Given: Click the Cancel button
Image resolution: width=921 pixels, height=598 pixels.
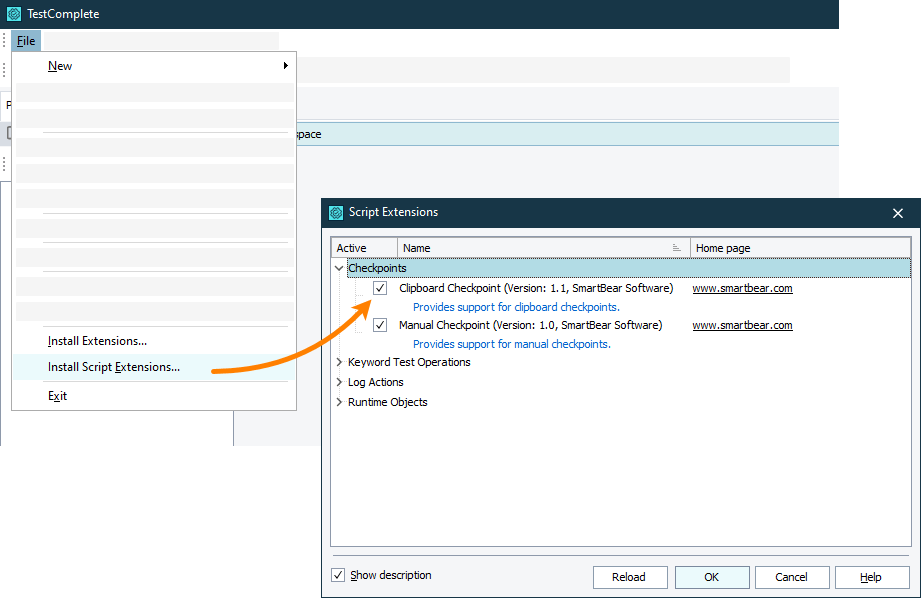Looking at the screenshot, I should (792, 577).
